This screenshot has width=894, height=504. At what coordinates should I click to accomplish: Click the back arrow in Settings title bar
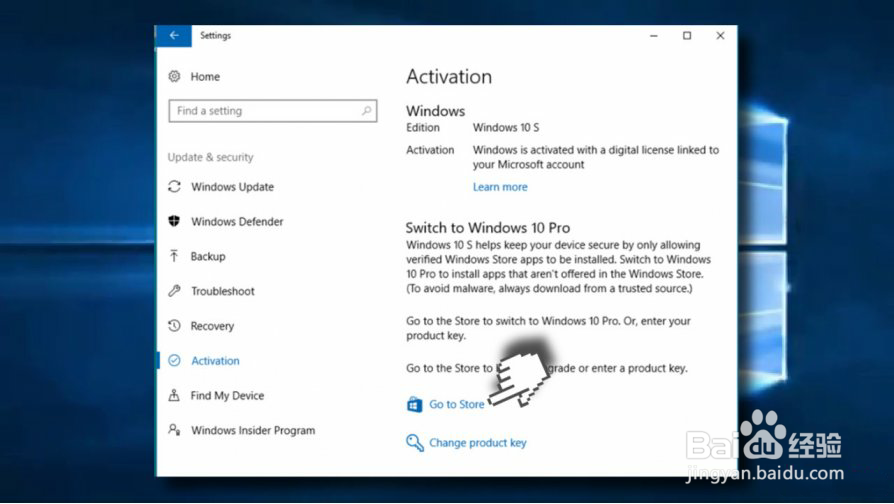coord(174,35)
